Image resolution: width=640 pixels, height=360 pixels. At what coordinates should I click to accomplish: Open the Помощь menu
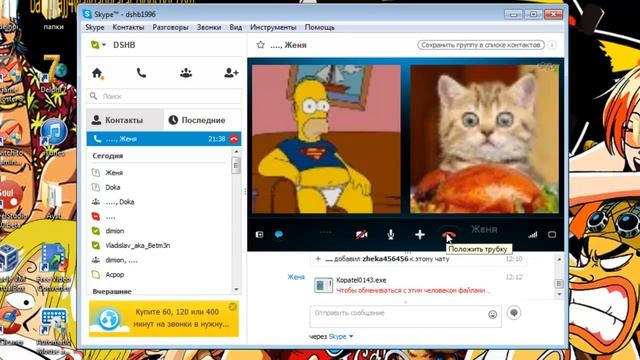point(320,27)
